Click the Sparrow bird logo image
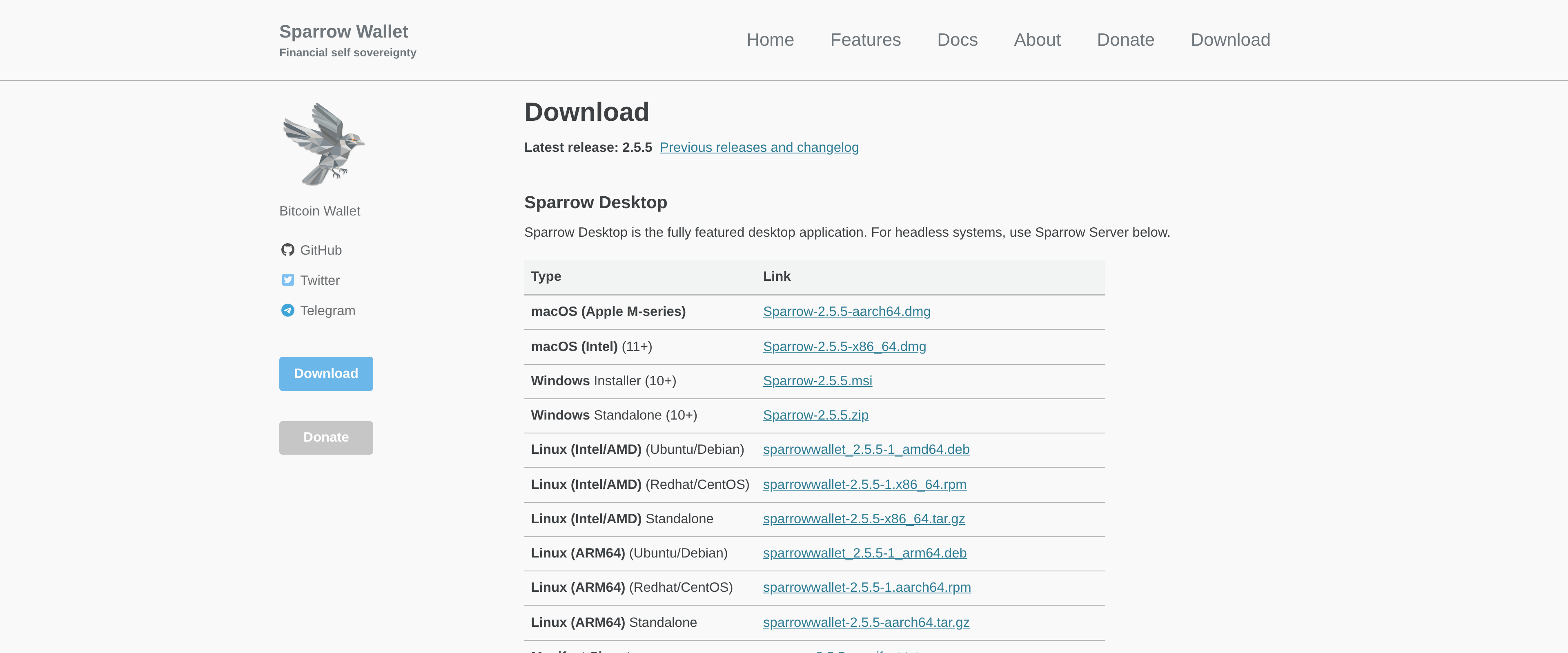This screenshot has height=653, width=1568. [323, 145]
